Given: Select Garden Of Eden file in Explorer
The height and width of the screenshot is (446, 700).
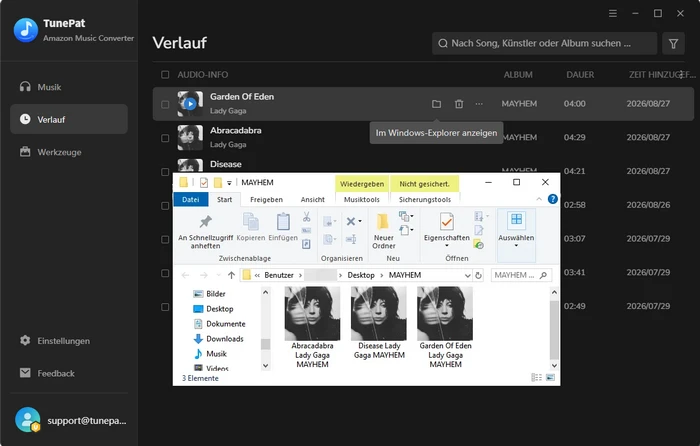Looking at the screenshot, I should [445, 328].
